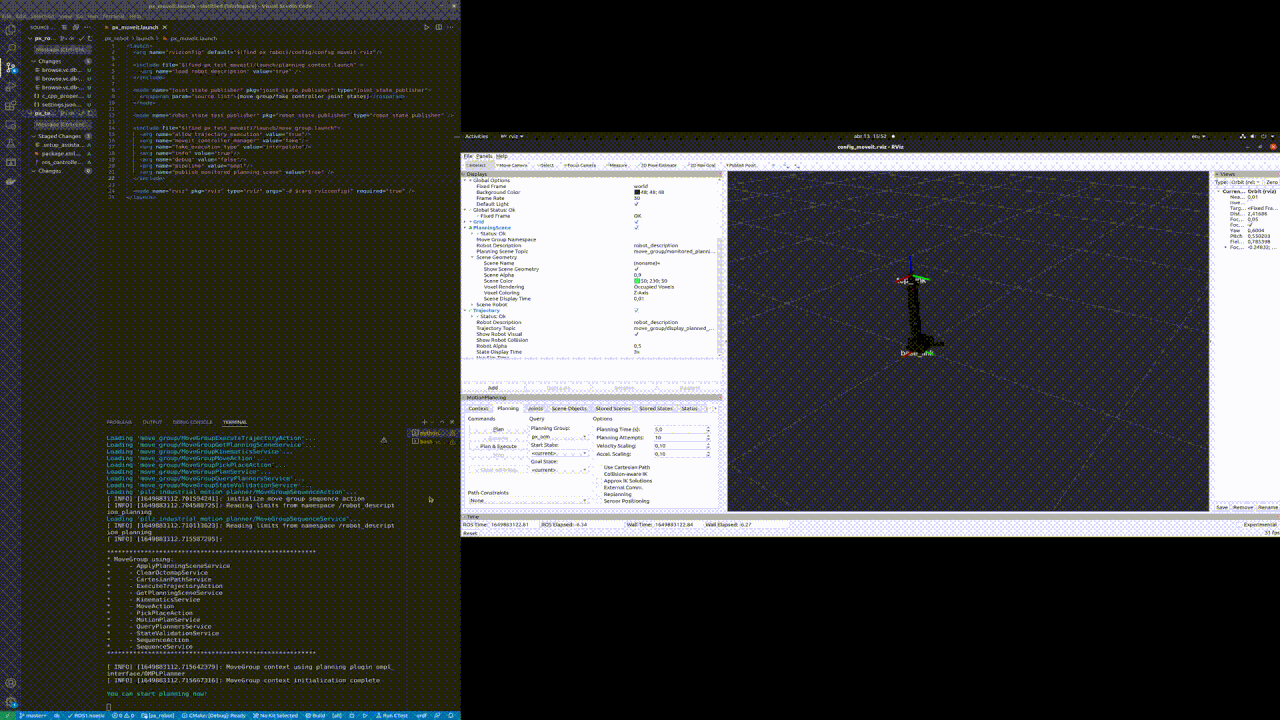Select Publish Point tool in RViz
This screenshot has height=720, width=1280.
(x=740, y=165)
